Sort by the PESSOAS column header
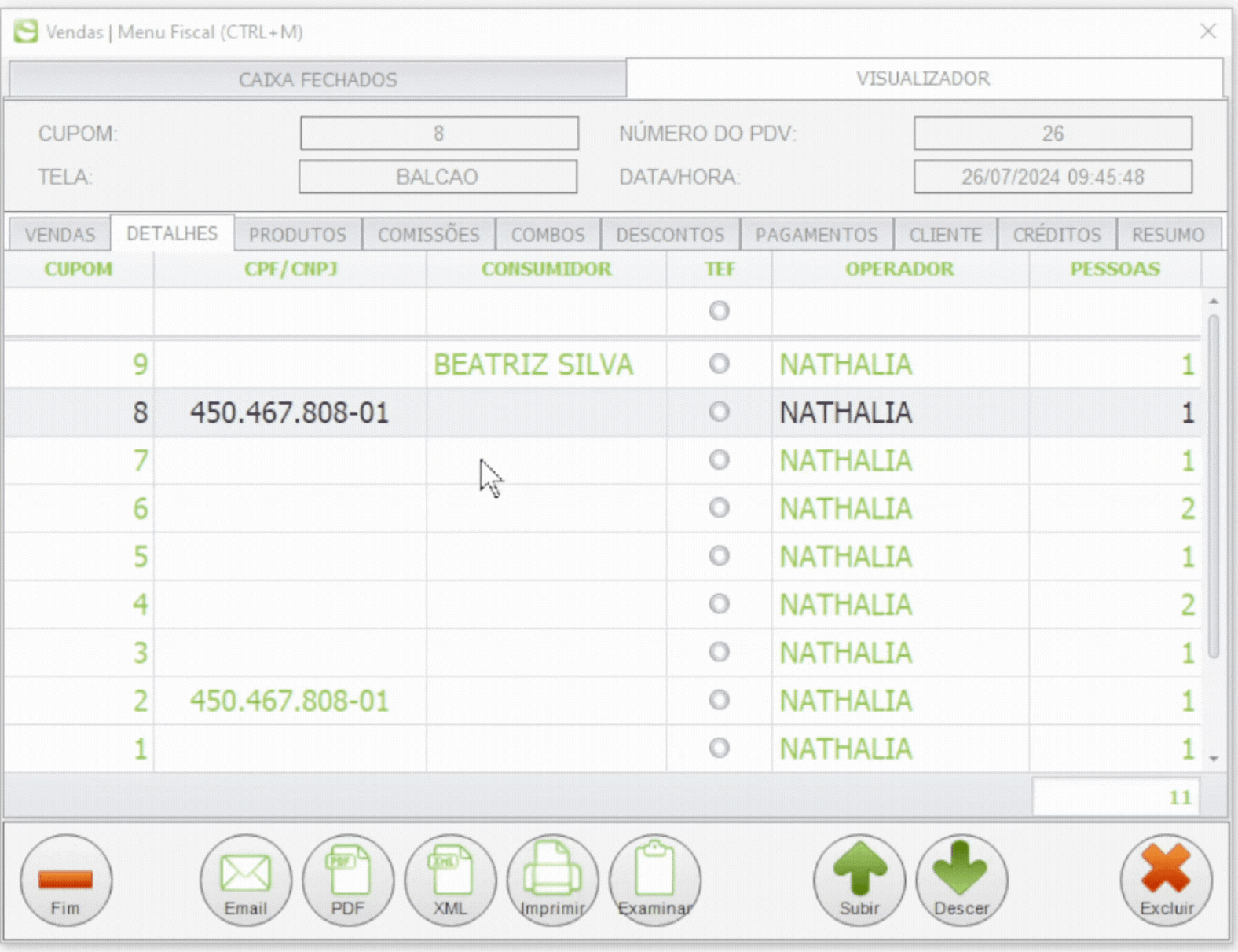The height and width of the screenshot is (952, 1238). pos(1115,269)
